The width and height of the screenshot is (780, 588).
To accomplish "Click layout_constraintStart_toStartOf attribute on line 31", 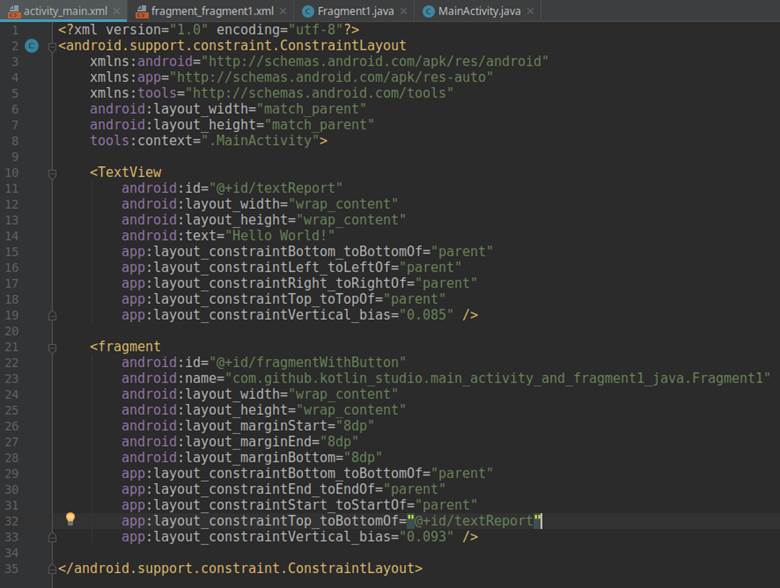I will [x=264, y=505].
